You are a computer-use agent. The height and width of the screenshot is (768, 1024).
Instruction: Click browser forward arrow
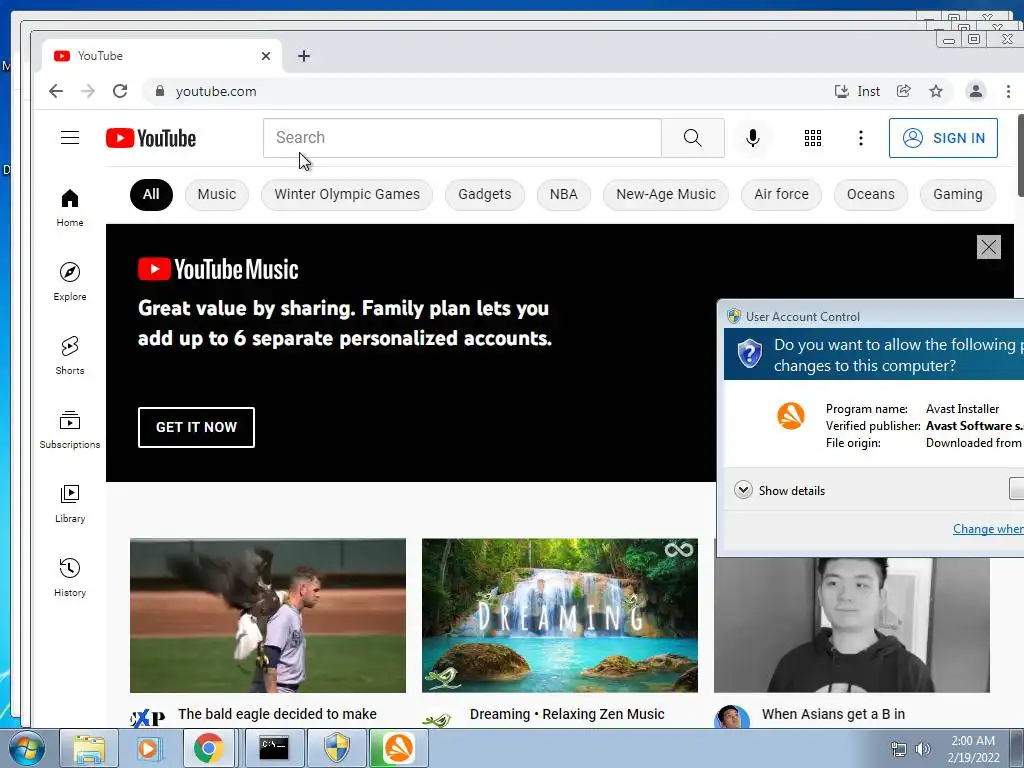(88, 91)
